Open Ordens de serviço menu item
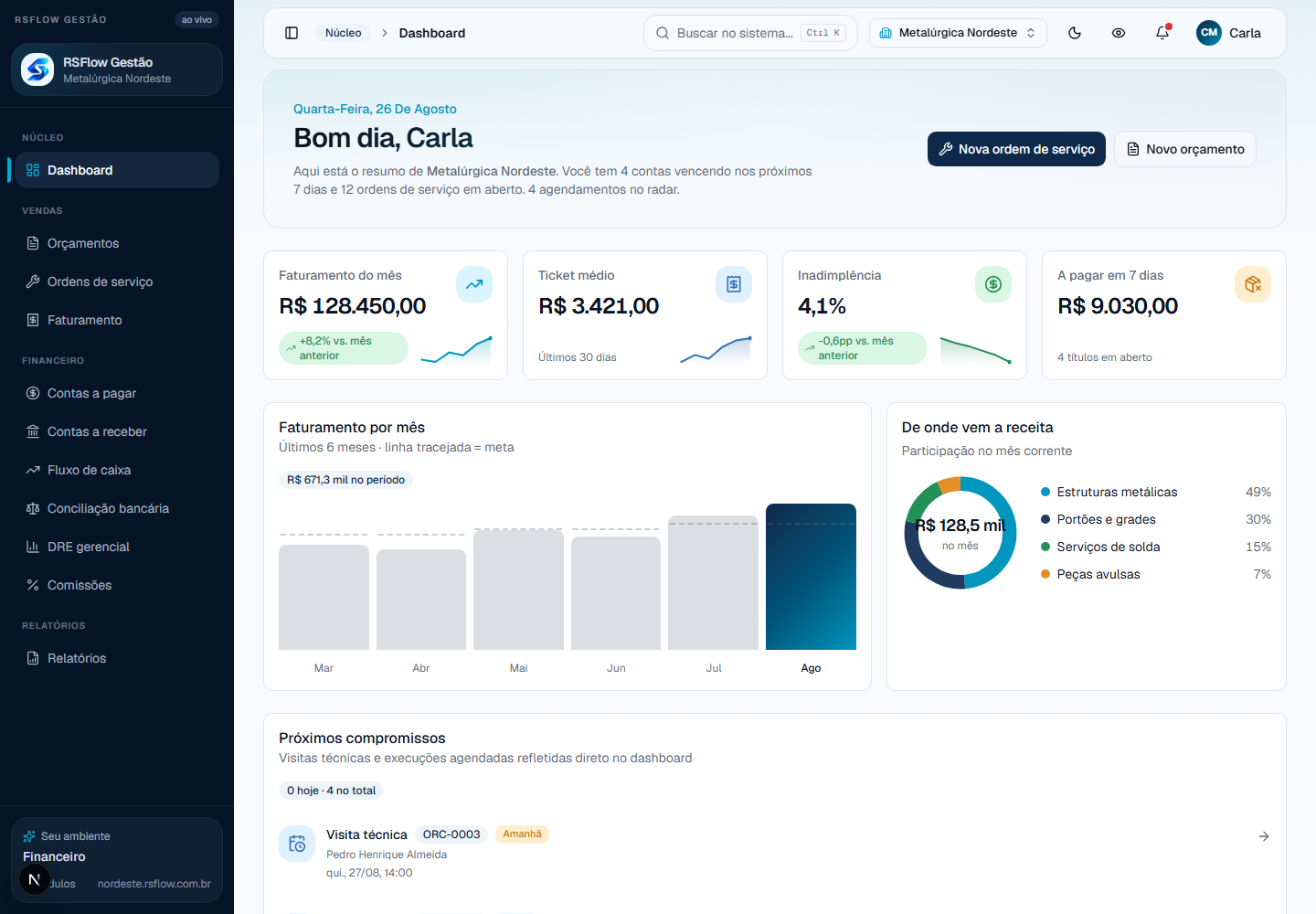Viewport: 1316px width, 914px height. coord(117,282)
